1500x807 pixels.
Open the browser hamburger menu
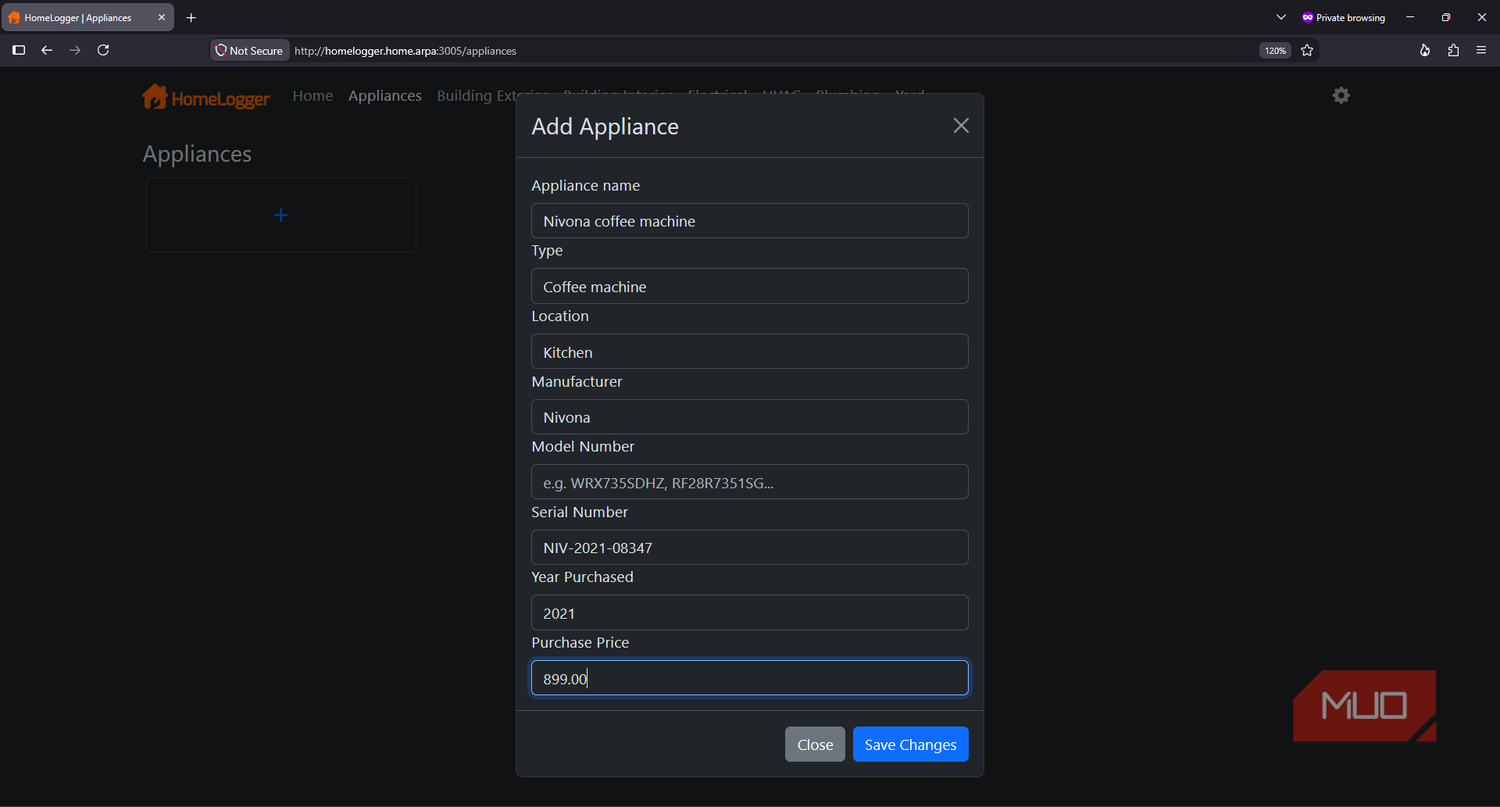[x=1481, y=50]
